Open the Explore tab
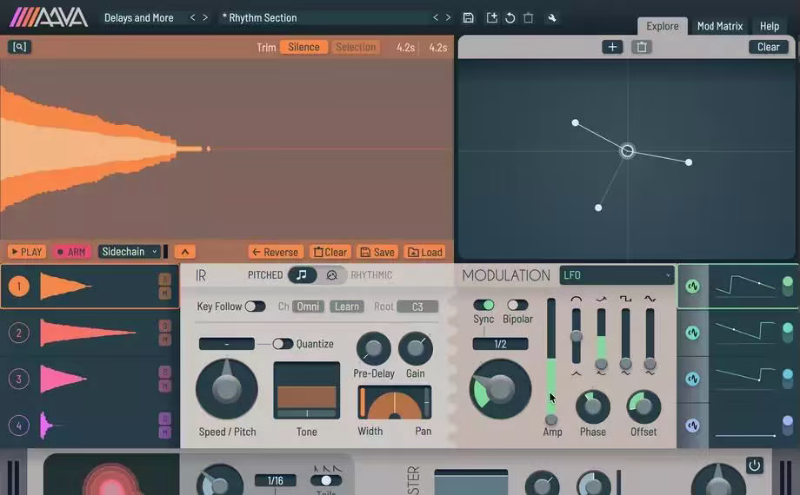 662,26
